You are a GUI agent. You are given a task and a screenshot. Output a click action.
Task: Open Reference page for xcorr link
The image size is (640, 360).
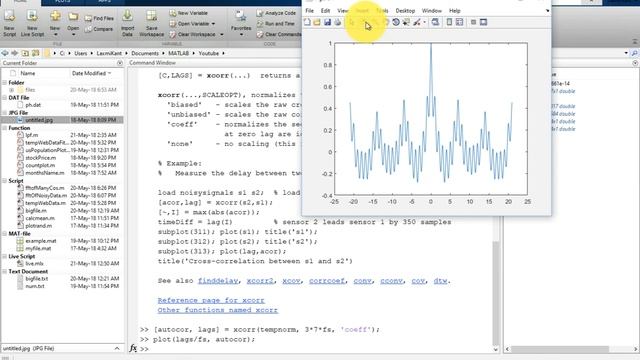pos(211,300)
